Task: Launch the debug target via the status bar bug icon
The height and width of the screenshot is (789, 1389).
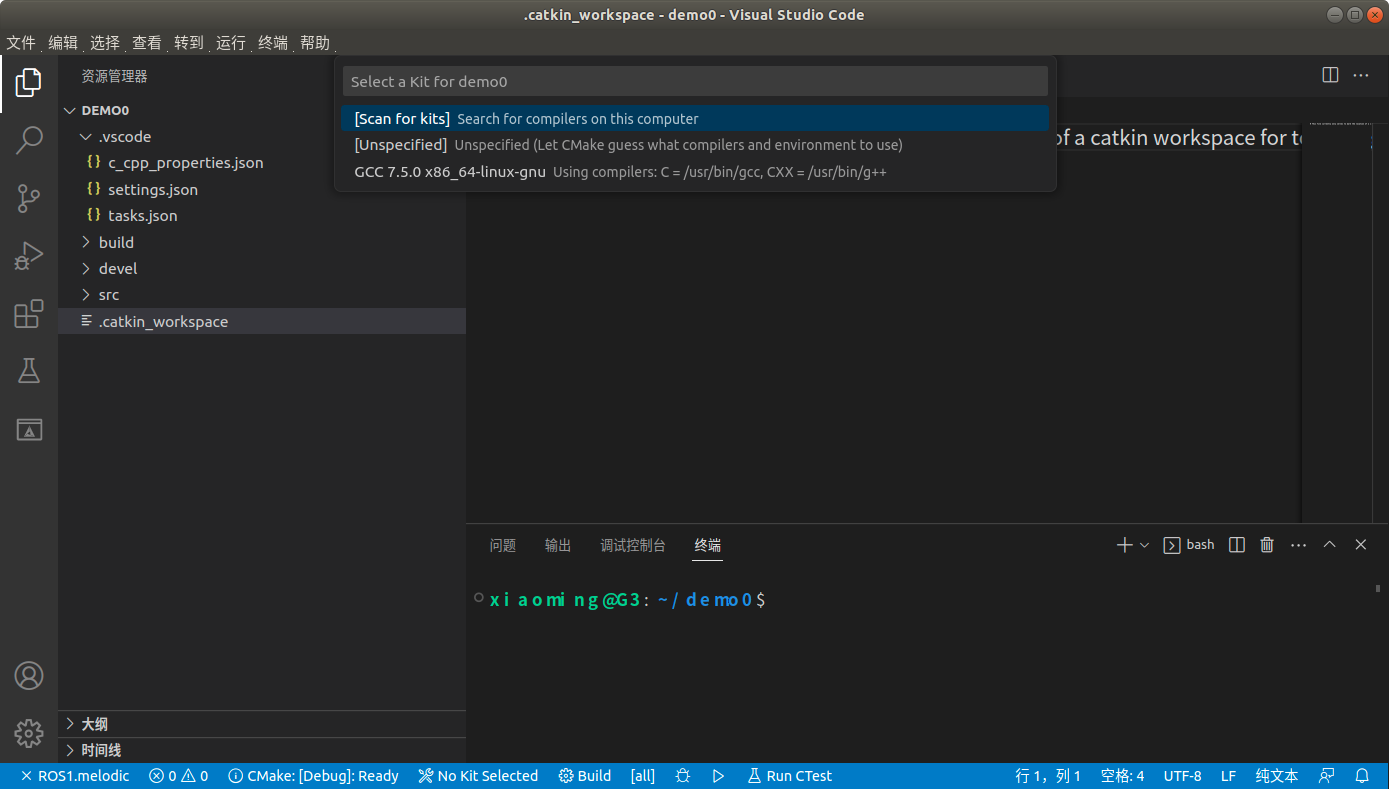Action: click(682, 775)
